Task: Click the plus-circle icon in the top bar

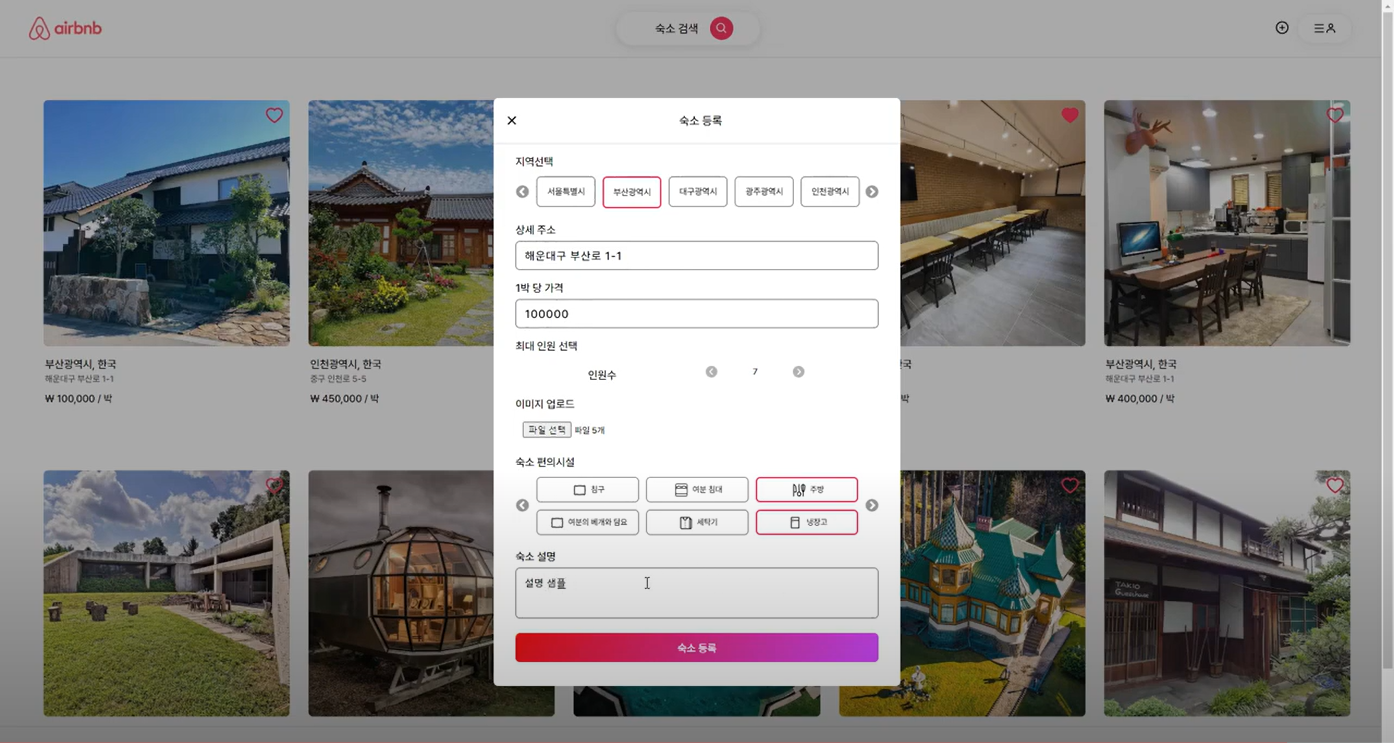Action: 1282,27
